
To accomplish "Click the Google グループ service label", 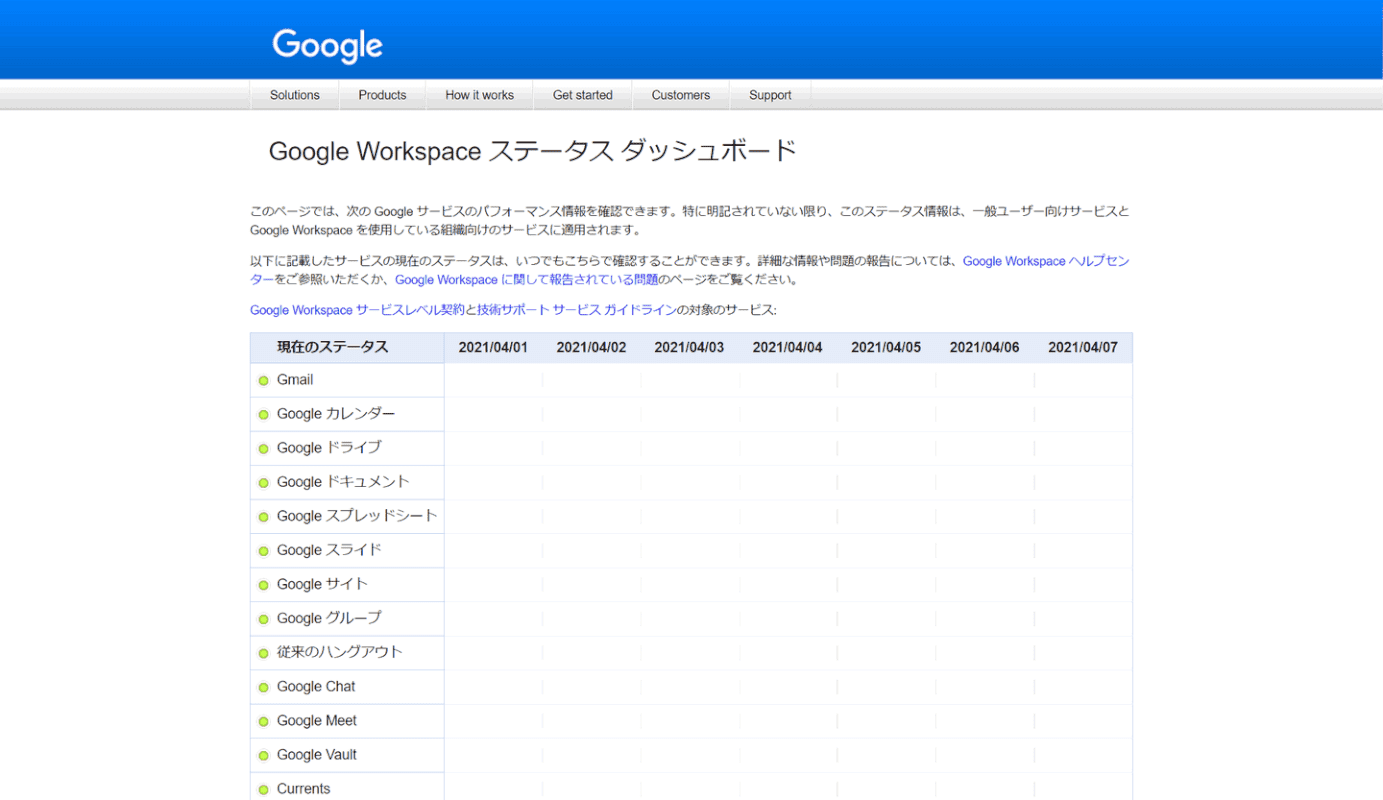I will coord(329,618).
